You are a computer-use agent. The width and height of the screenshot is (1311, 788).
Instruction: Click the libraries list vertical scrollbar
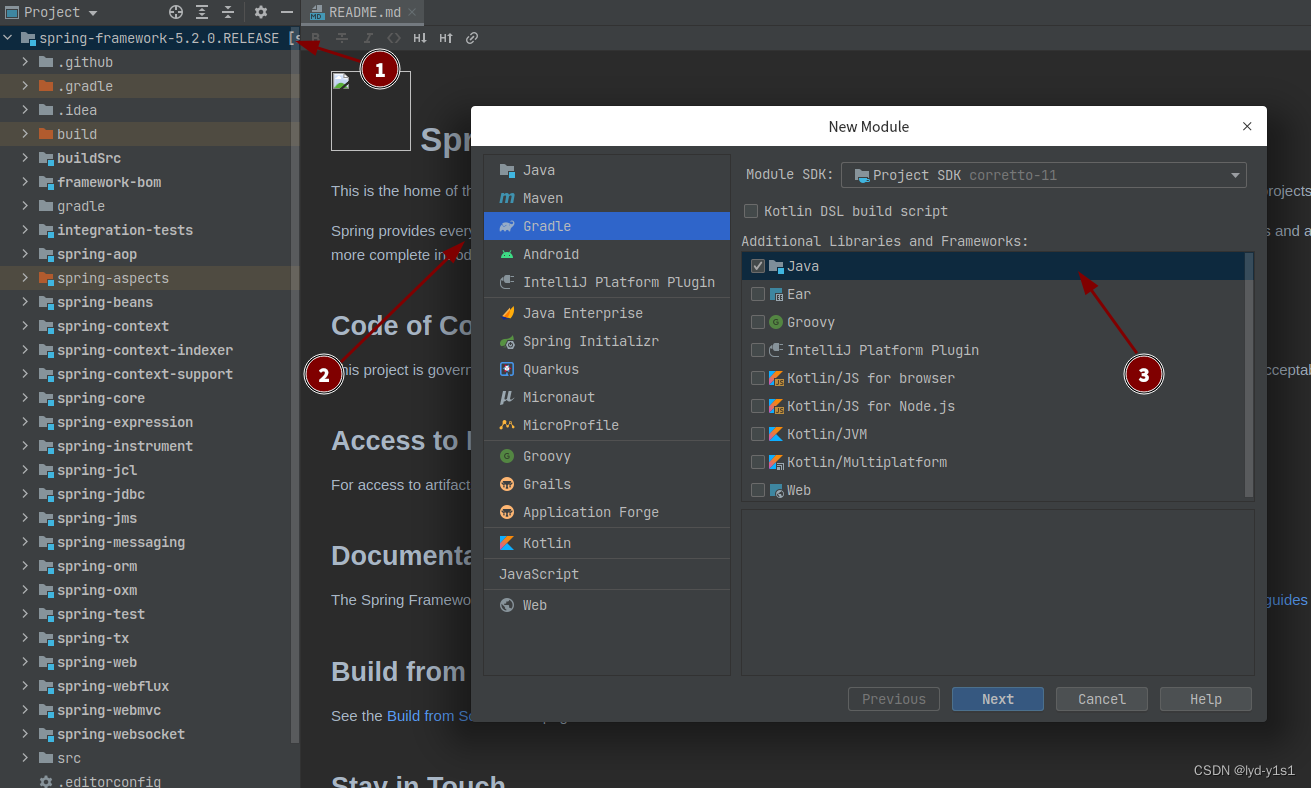click(x=1249, y=375)
